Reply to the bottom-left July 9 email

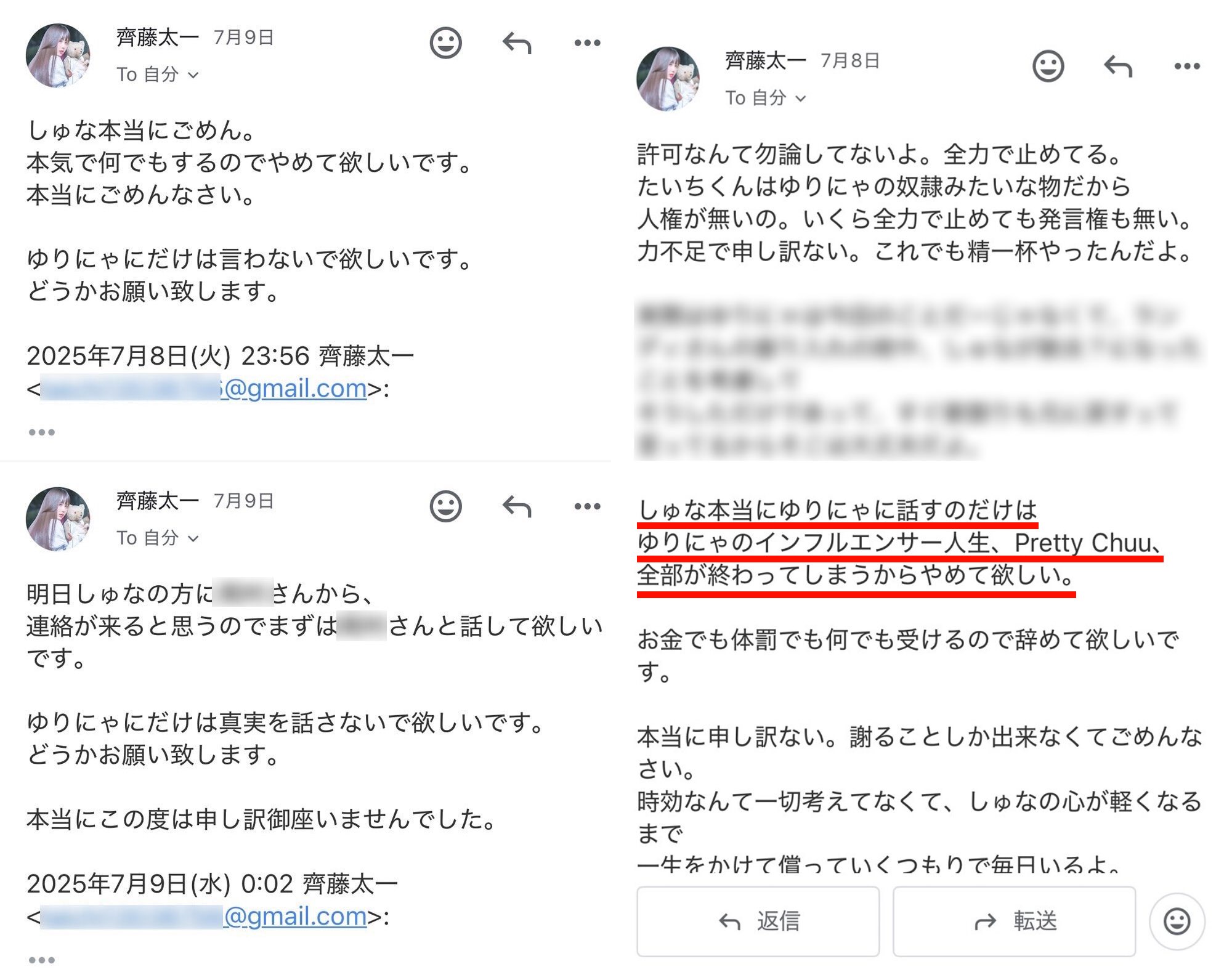point(517,506)
